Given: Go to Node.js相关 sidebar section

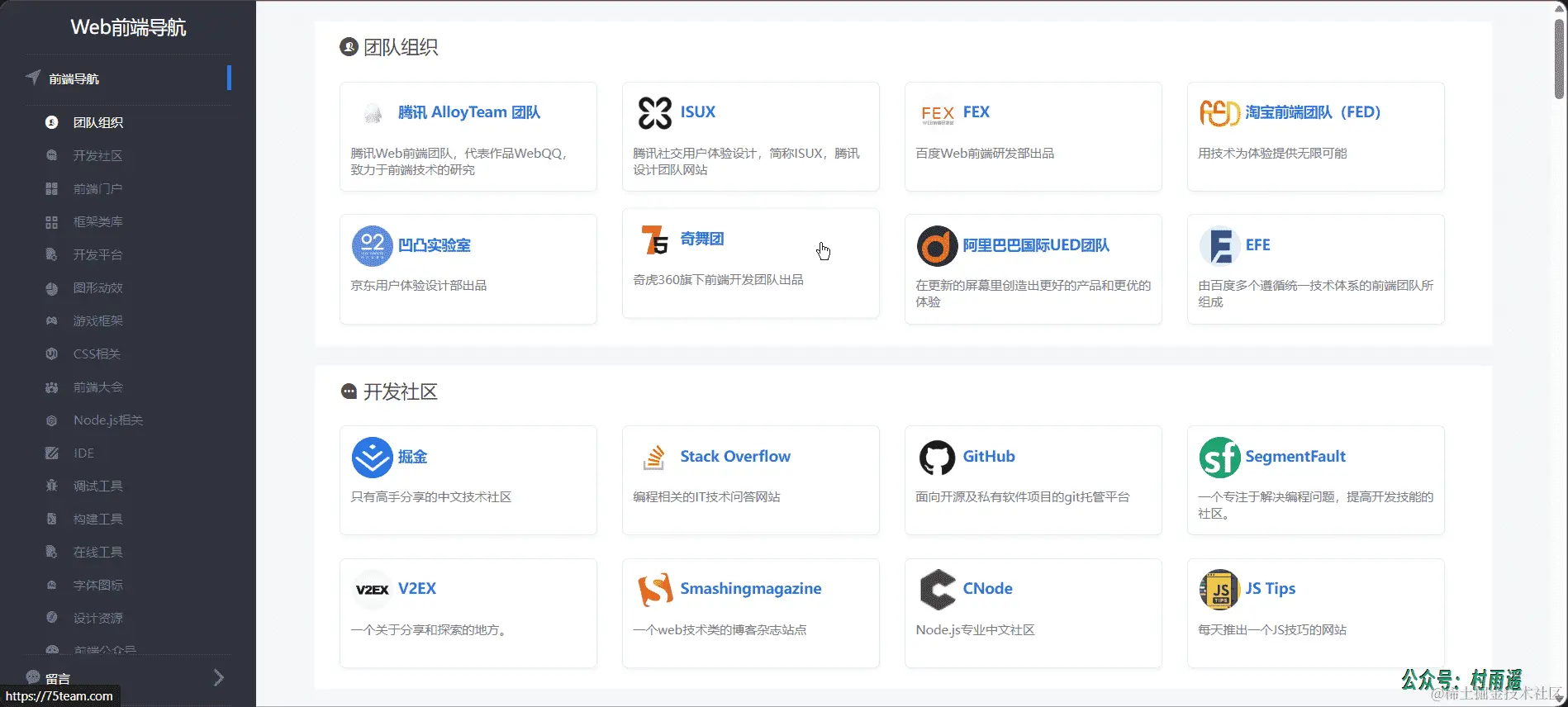Looking at the screenshot, I should click(x=107, y=420).
